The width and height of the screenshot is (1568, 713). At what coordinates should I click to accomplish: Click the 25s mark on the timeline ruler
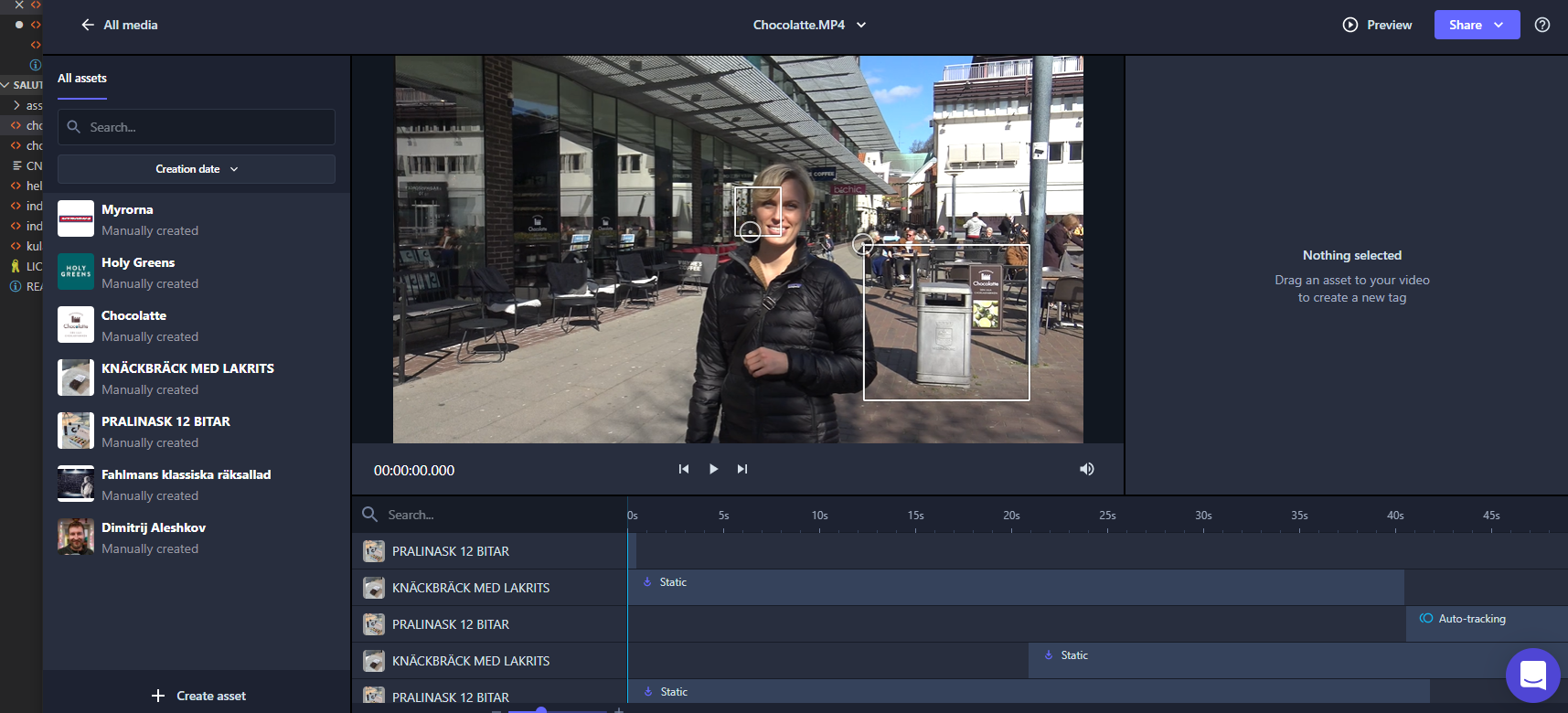1107,516
